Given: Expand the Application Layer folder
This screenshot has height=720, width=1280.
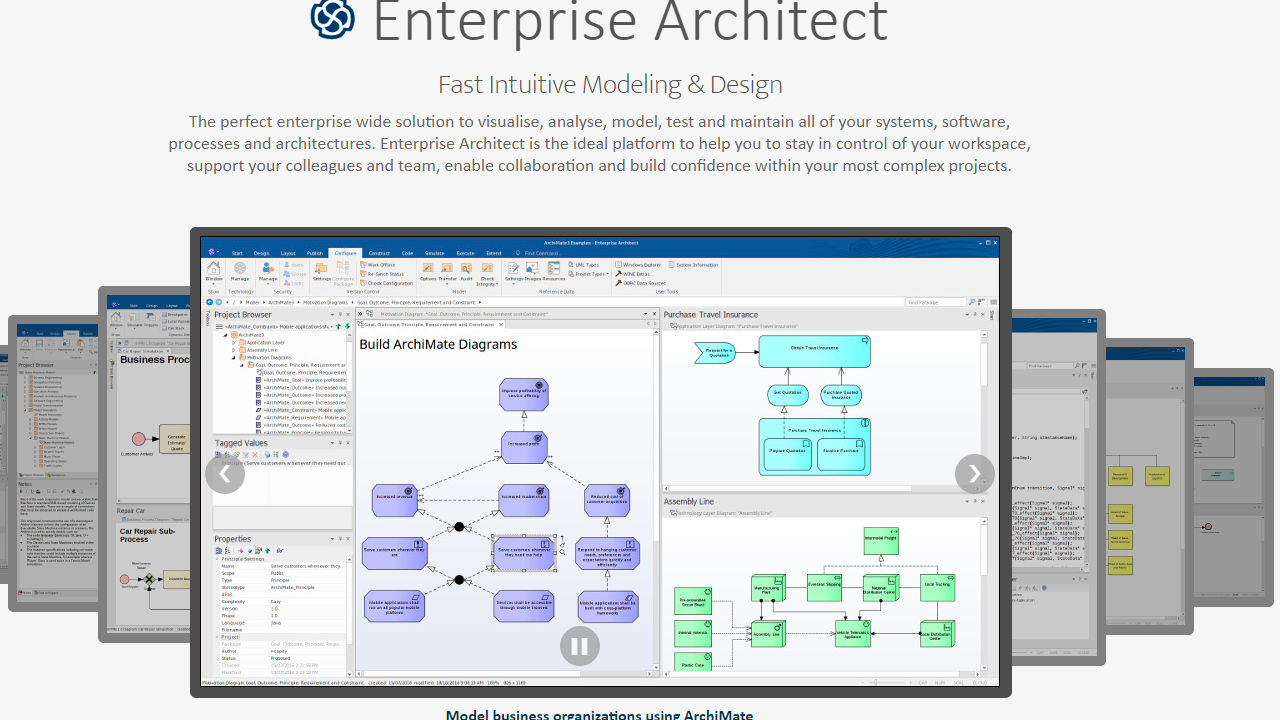Looking at the screenshot, I should (x=233, y=343).
